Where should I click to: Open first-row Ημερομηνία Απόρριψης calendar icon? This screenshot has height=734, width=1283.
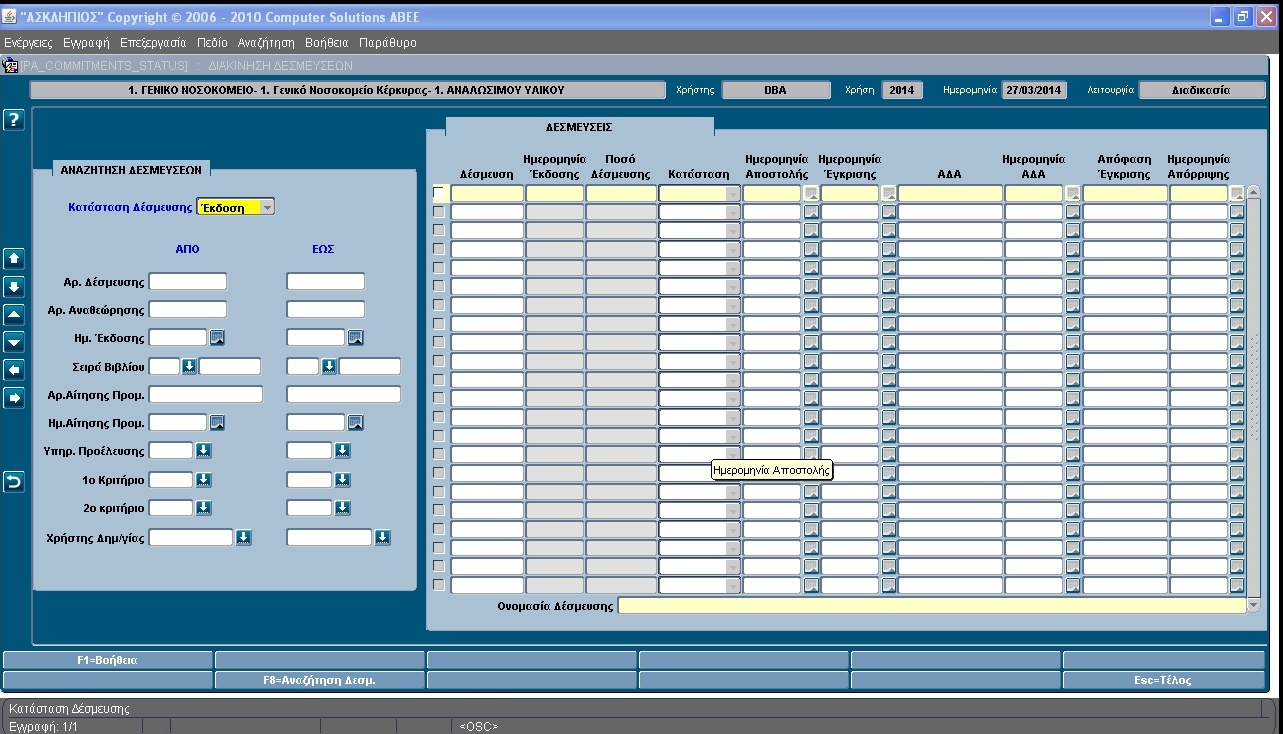(1237, 193)
